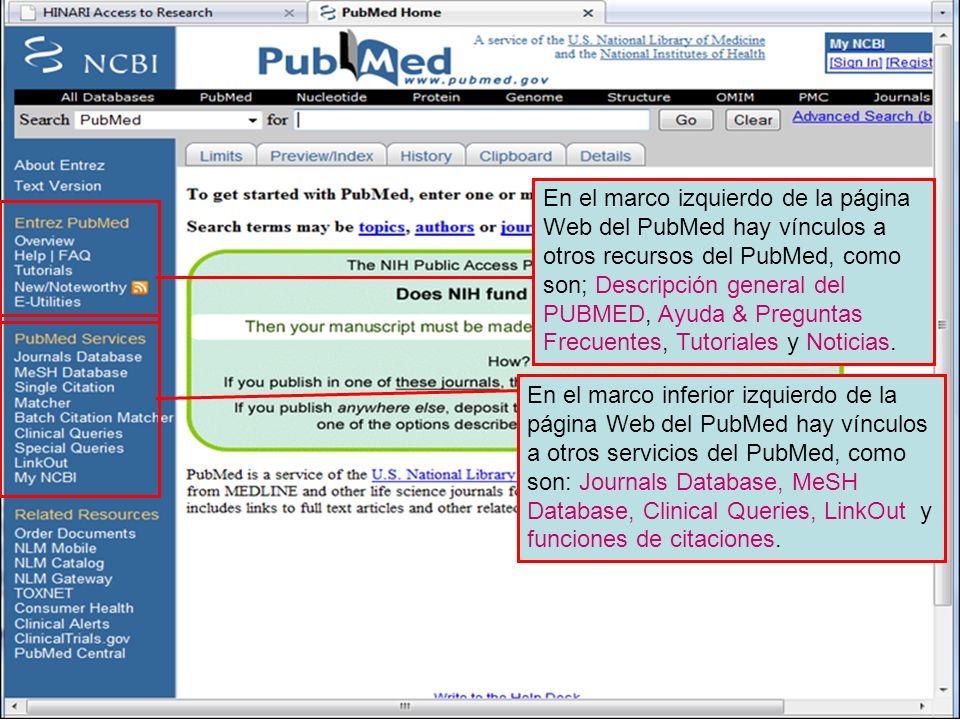
Task: Click the Go search button
Action: 686,120
